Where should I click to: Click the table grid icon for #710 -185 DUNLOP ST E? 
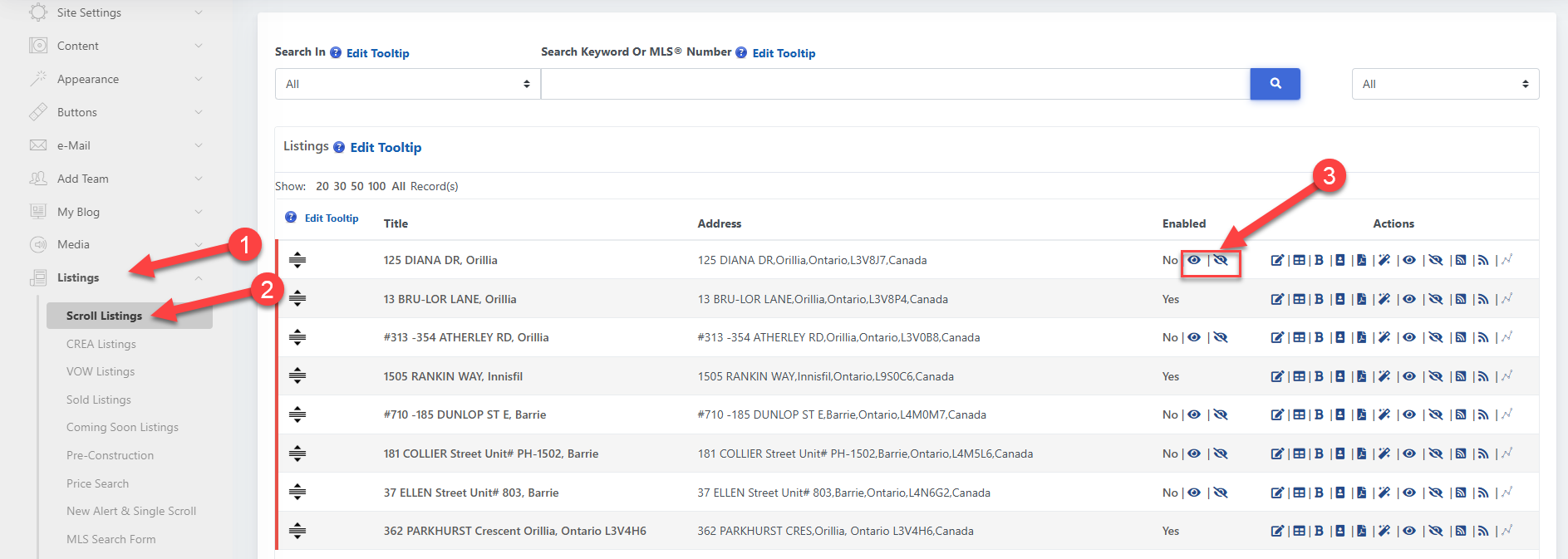pyautogui.click(x=1299, y=414)
